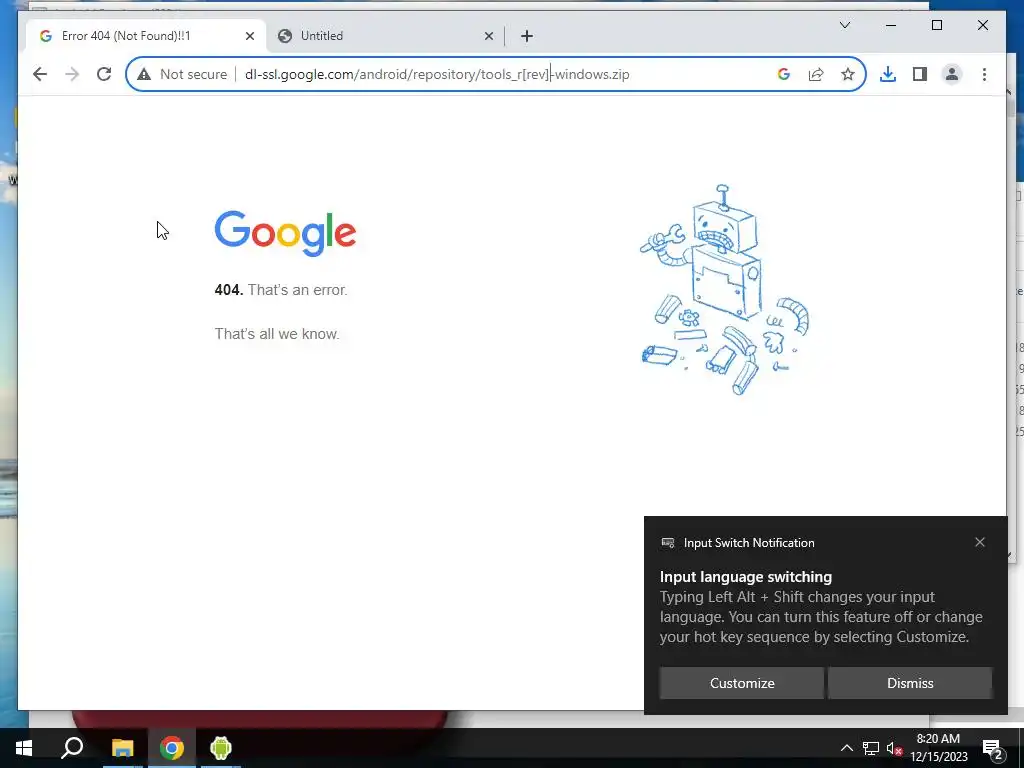Click Chrome icon in taskbar
This screenshot has height=768, width=1024.
172,748
